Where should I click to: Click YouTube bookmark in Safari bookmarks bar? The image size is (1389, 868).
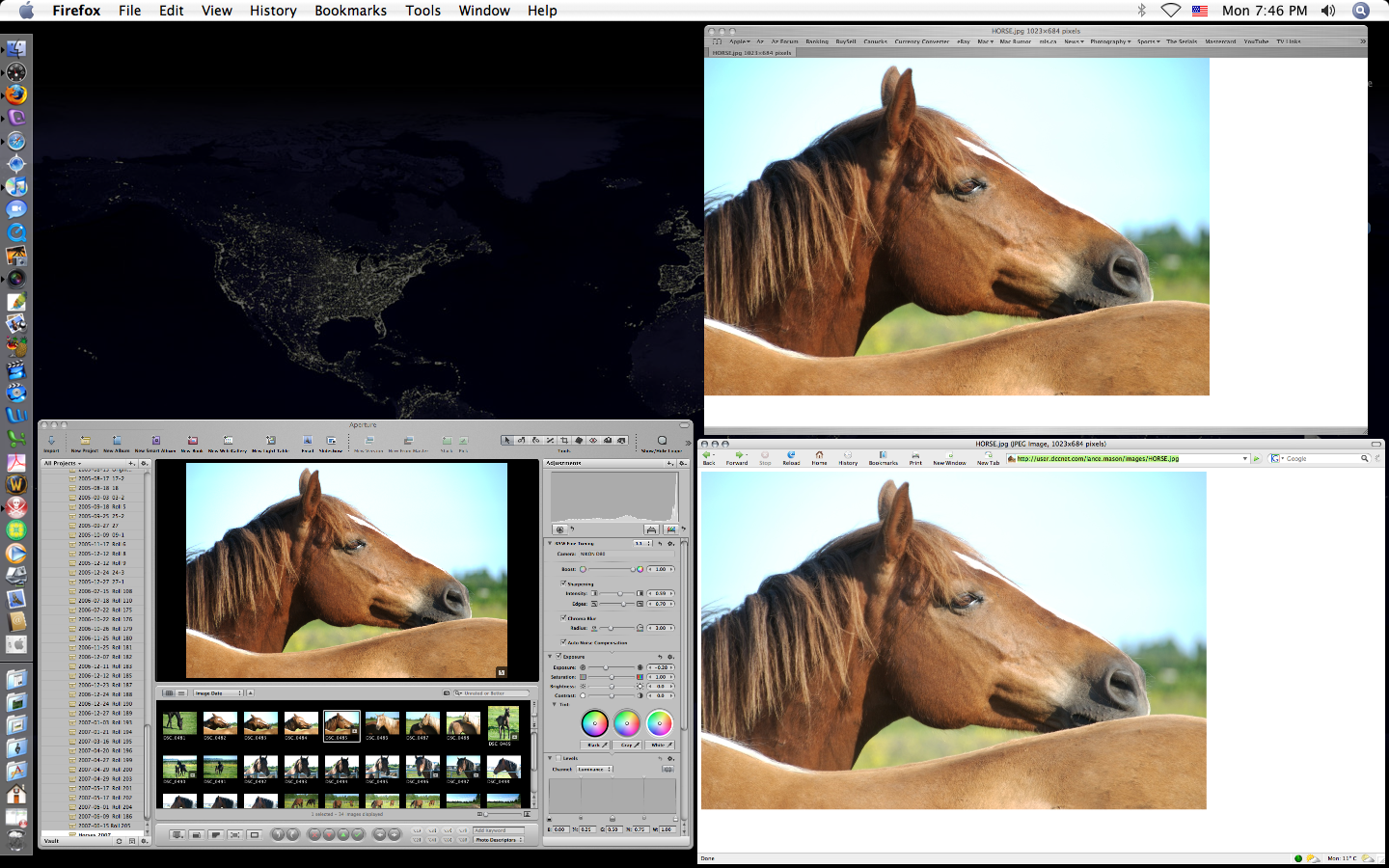click(x=1256, y=41)
